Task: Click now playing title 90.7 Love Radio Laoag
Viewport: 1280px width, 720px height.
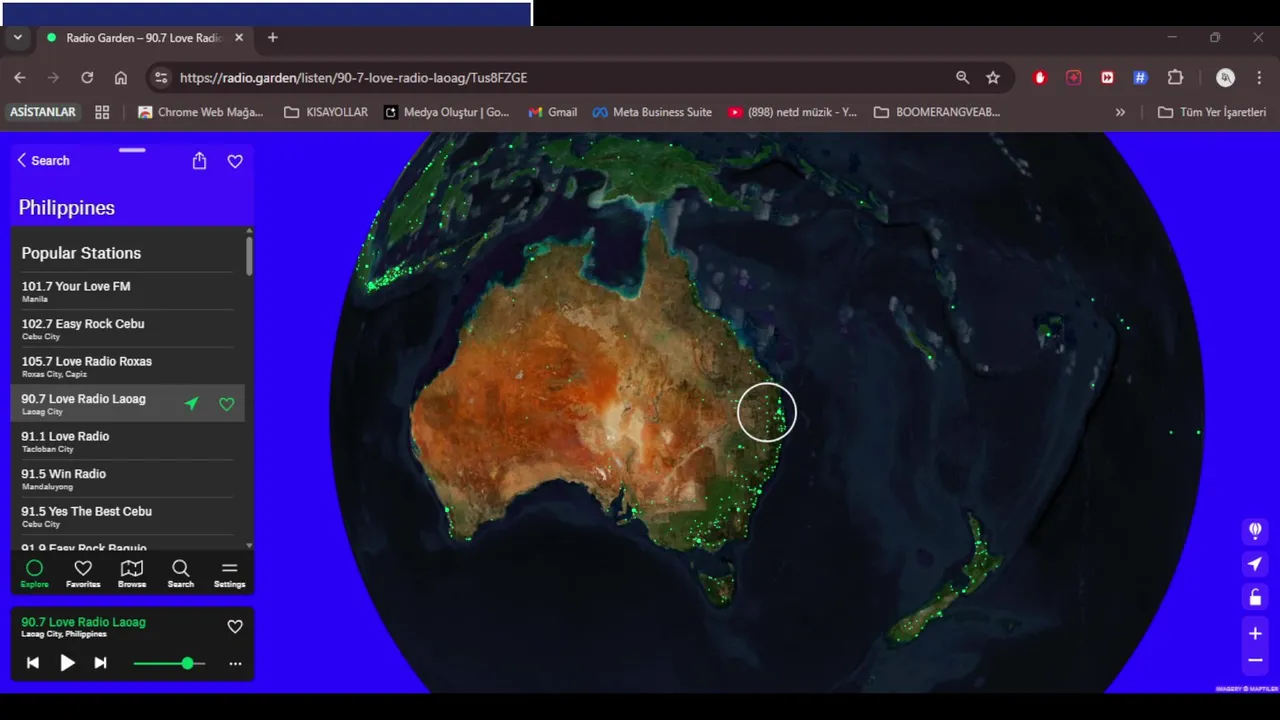Action: (83, 622)
